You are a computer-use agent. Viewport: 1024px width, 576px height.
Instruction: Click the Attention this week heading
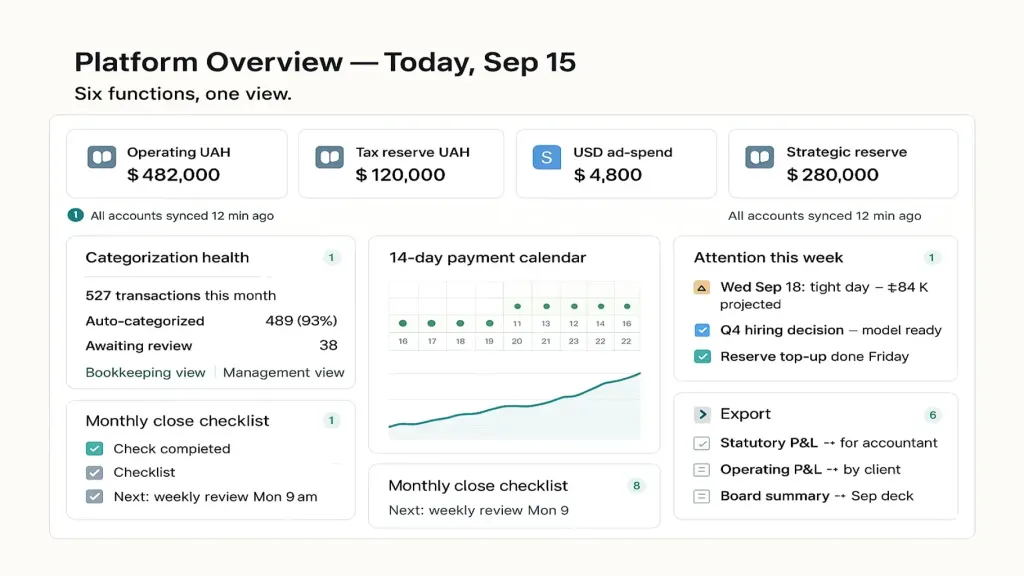(x=769, y=257)
